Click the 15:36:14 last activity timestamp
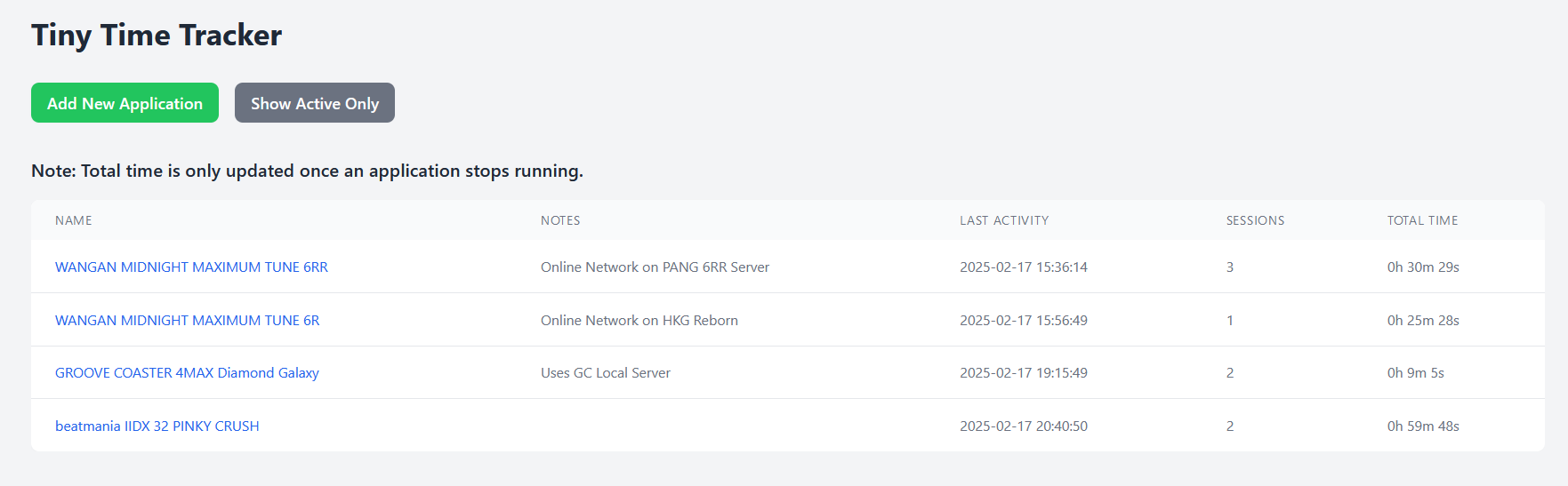 tap(1023, 267)
